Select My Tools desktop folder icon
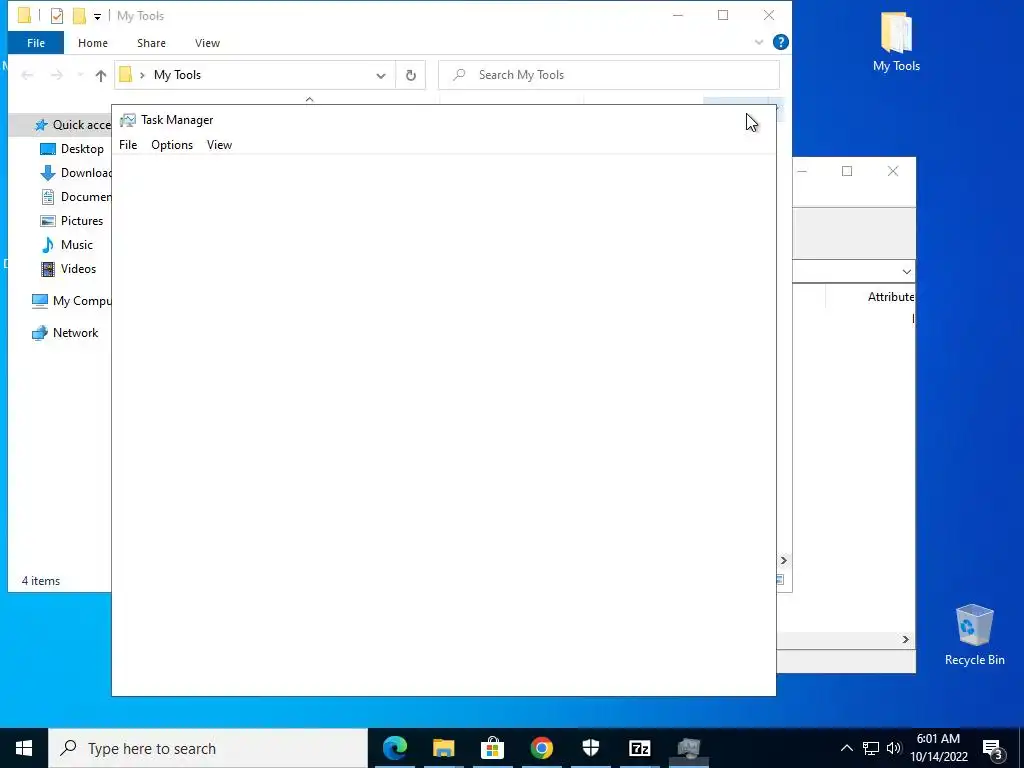The width and height of the screenshot is (1024, 768). (896, 42)
